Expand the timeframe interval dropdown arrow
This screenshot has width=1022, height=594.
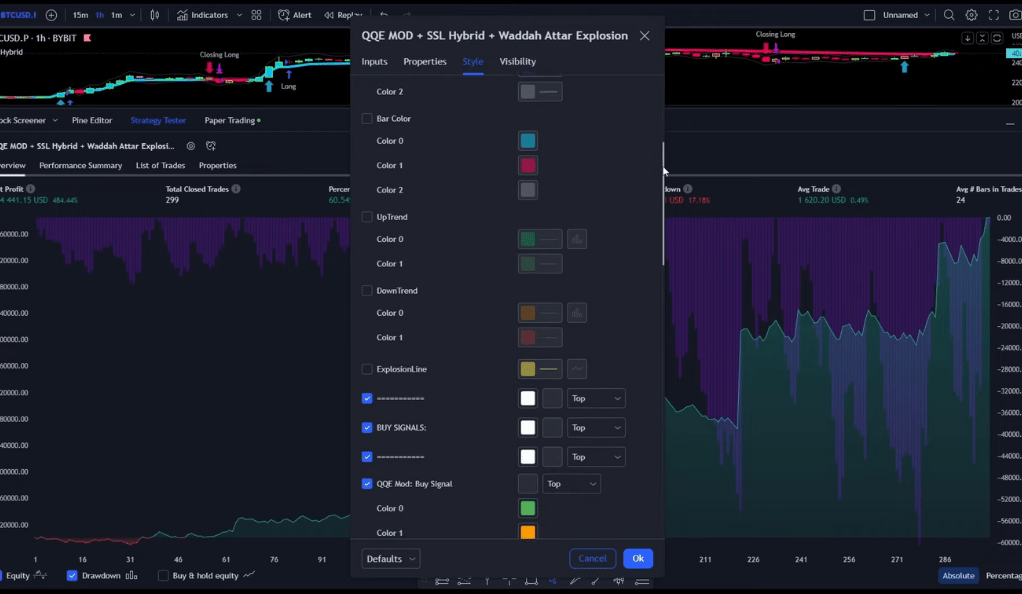click(x=132, y=14)
